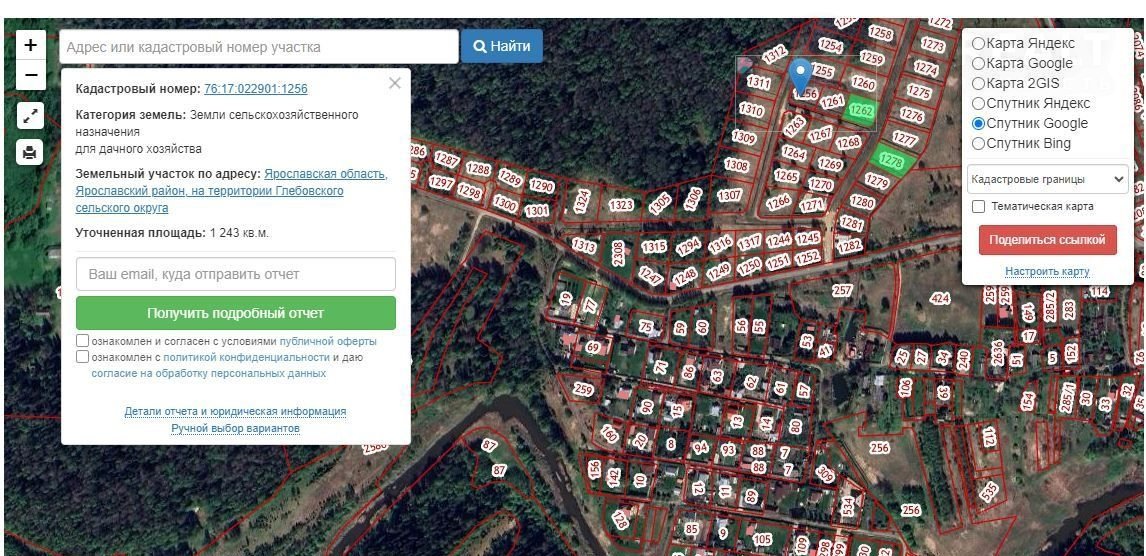Click Получить подробный отчет button
Screen dimensions: 1146x556
point(235,313)
